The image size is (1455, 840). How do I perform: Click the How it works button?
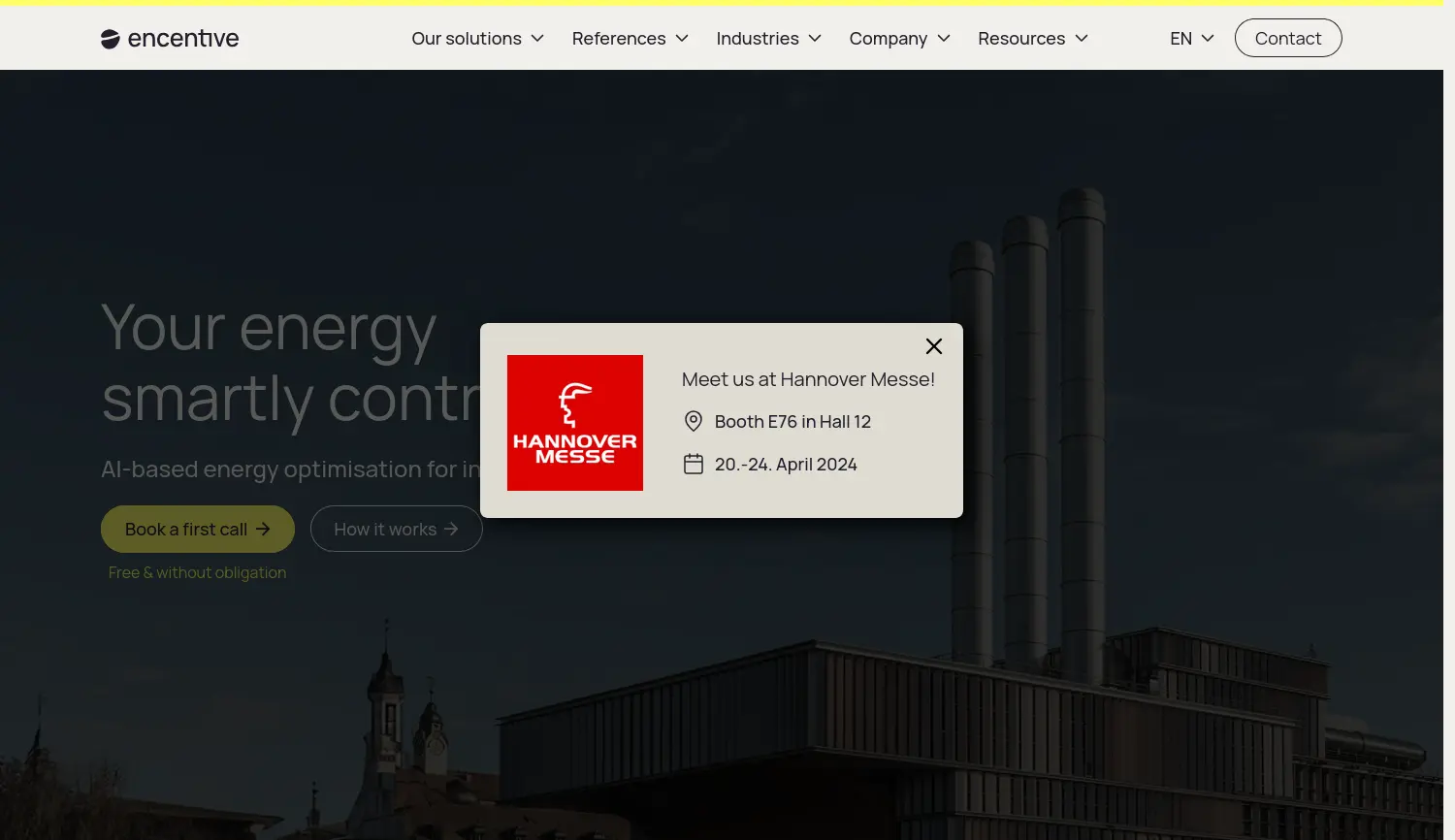pyautogui.click(x=397, y=529)
